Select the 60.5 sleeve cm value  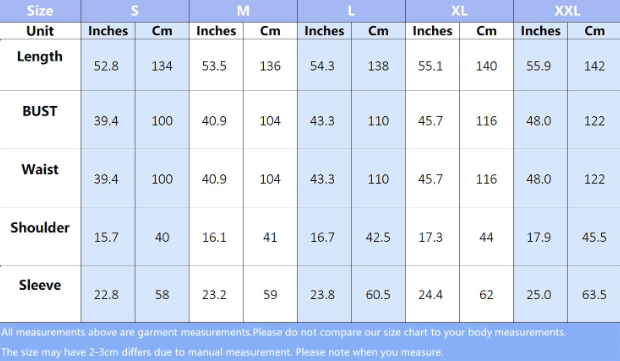(378, 295)
